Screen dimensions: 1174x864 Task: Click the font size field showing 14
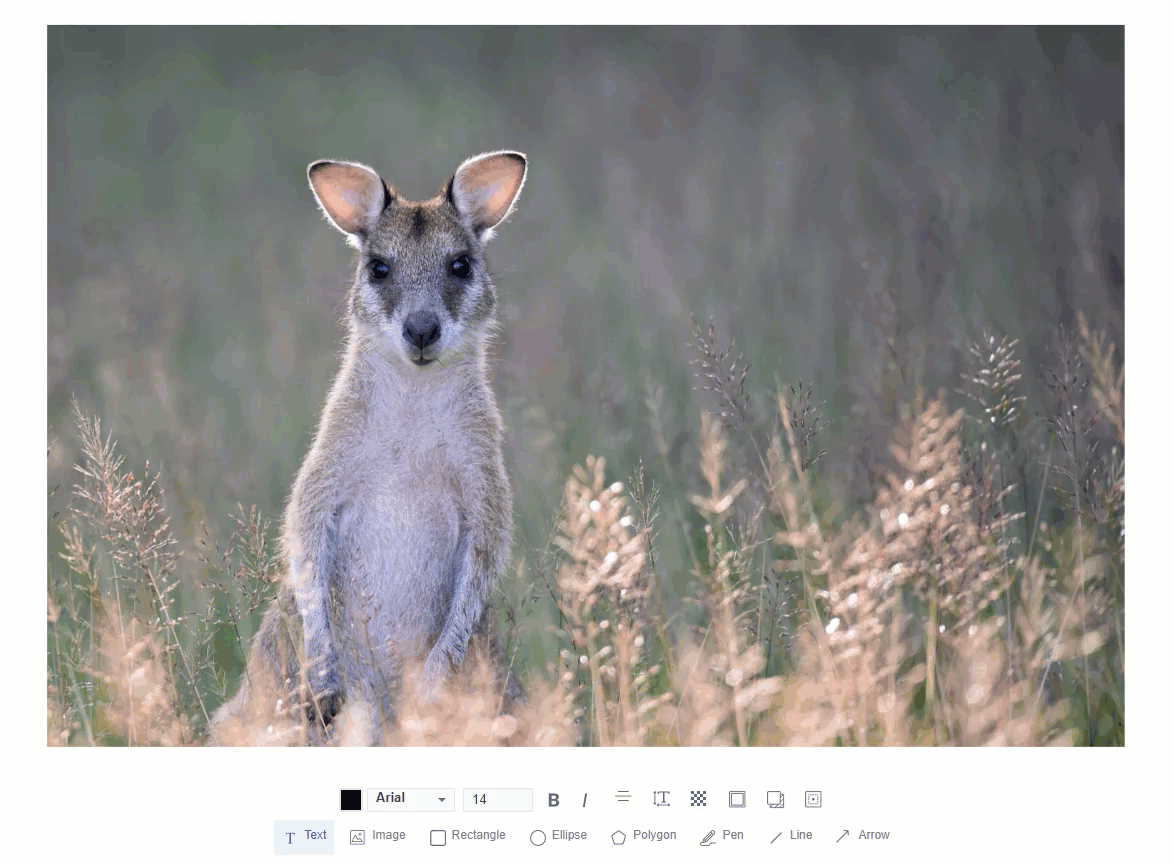pyautogui.click(x=497, y=800)
